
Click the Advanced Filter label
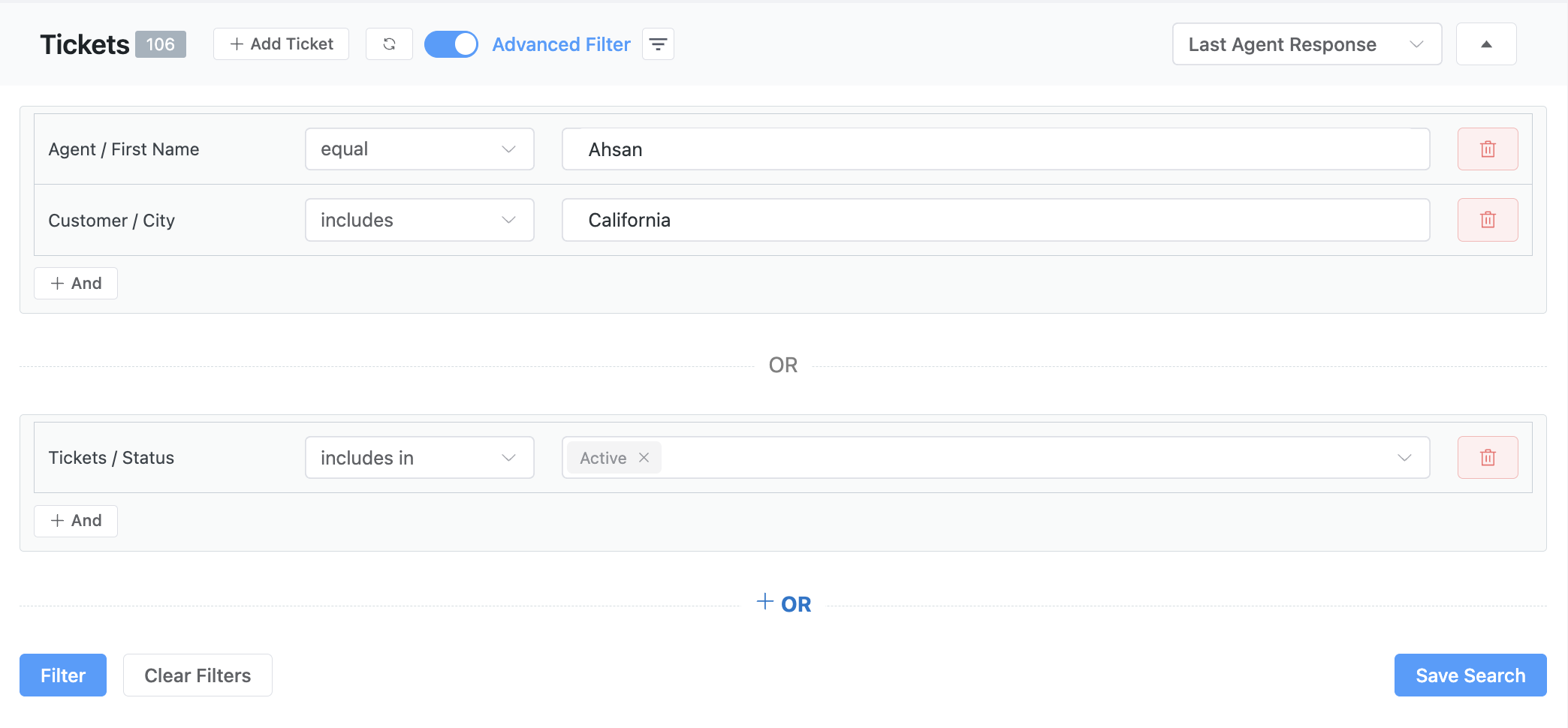pyautogui.click(x=561, y=44)
